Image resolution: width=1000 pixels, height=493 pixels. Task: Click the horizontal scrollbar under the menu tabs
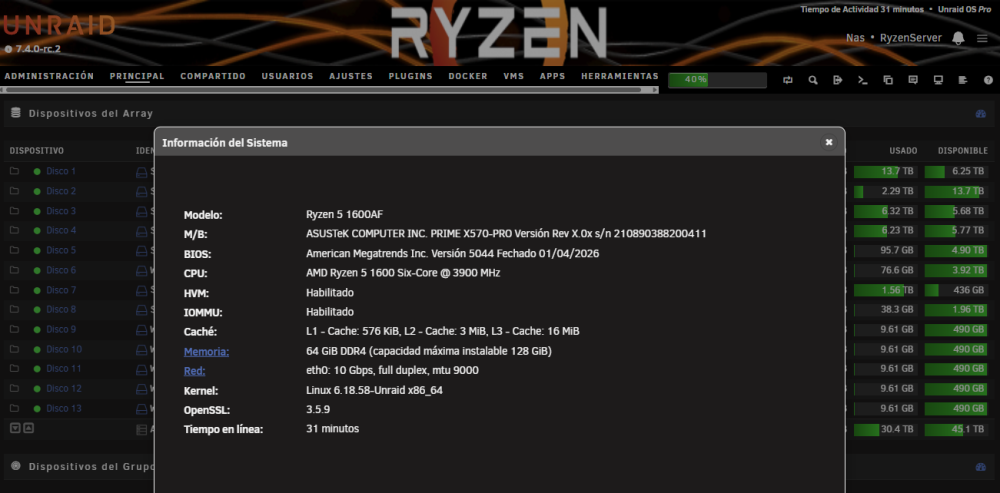[x=325, y=90]
